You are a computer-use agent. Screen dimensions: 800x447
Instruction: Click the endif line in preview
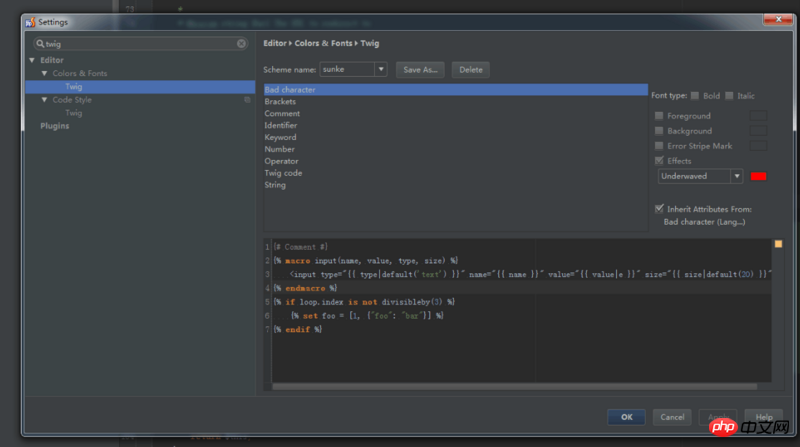coord(298,330)
